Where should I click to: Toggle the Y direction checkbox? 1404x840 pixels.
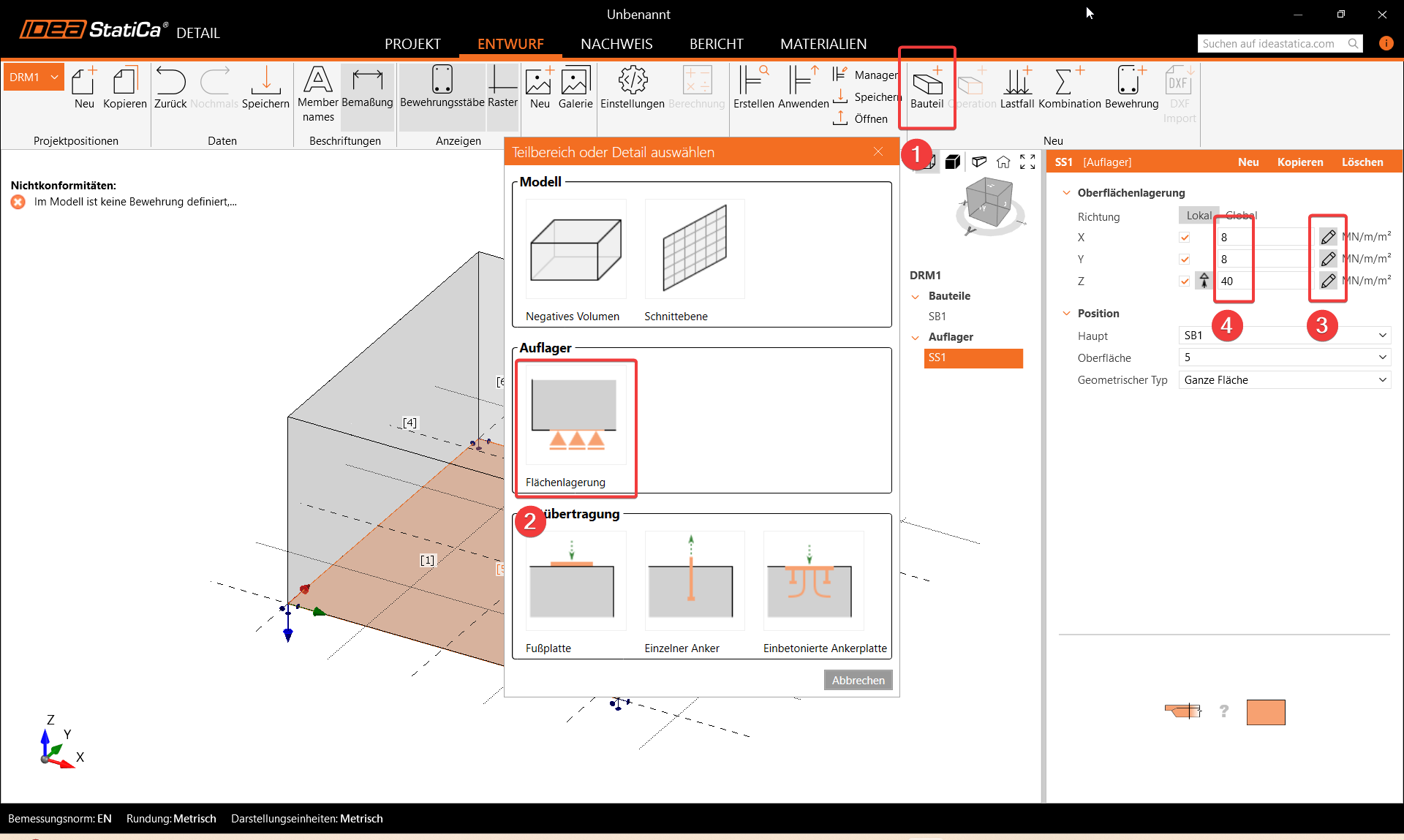point(1185,259)
